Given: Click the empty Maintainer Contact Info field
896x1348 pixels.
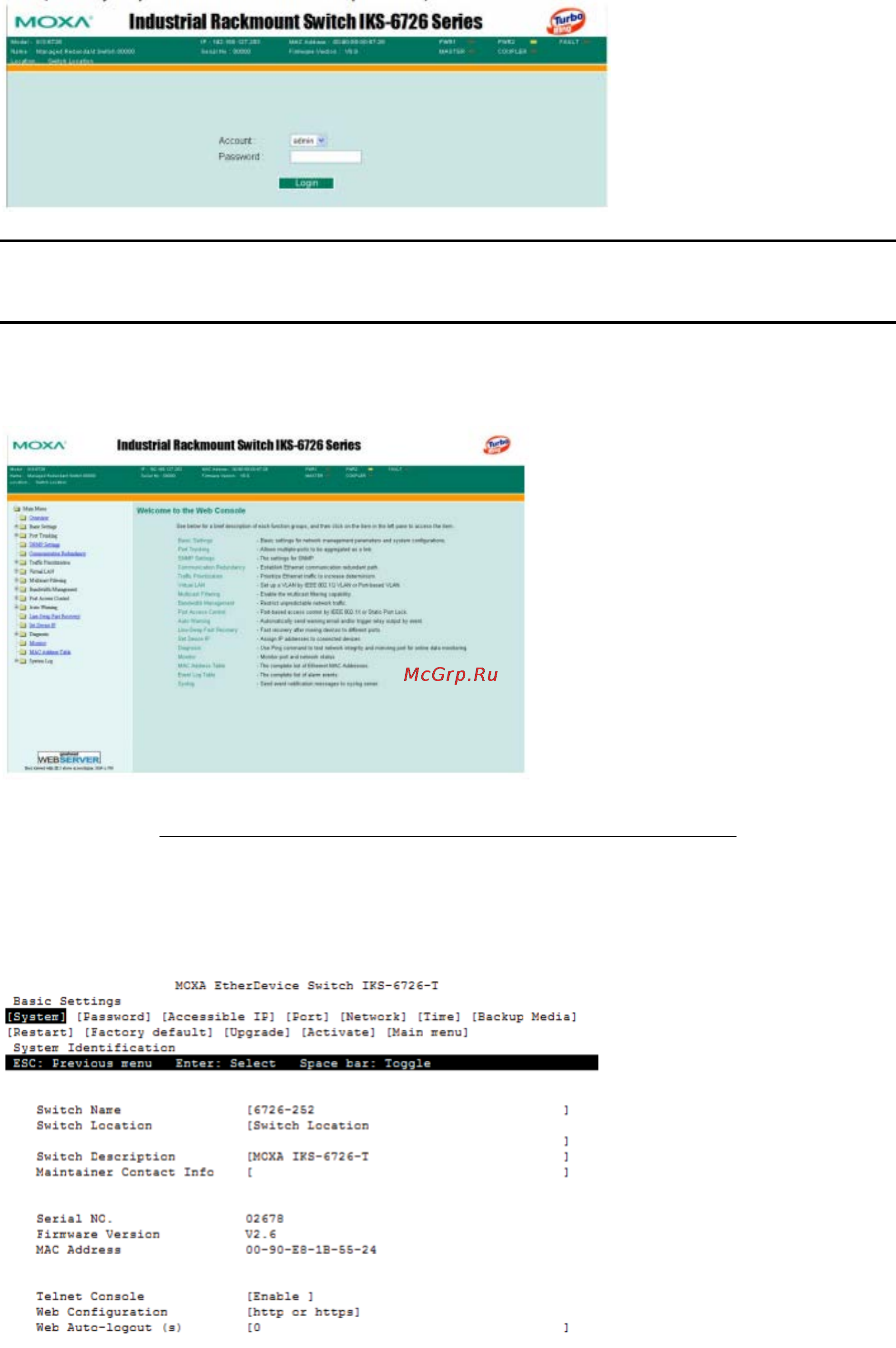Looking at the screenshot, I should click(408, 1172).
